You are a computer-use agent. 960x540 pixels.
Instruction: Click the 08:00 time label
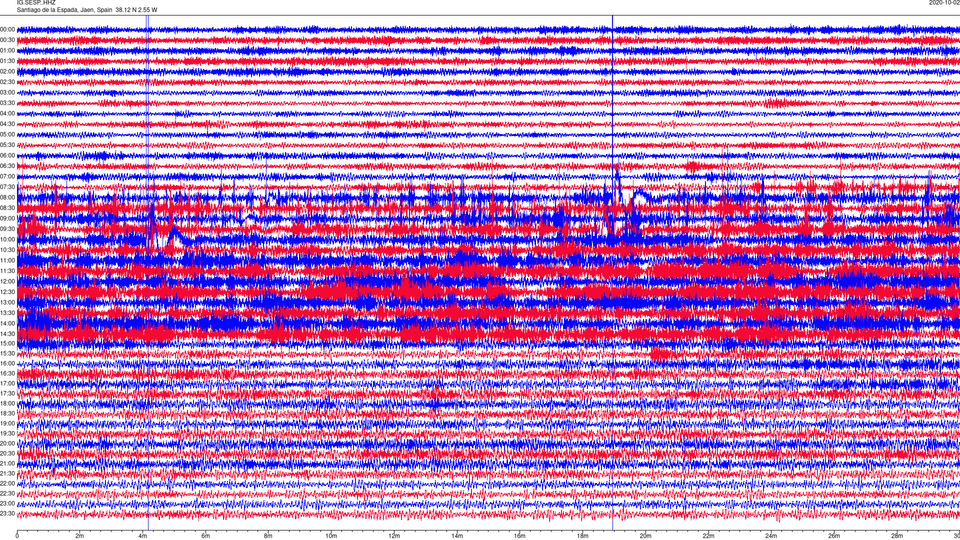[7, 197]
